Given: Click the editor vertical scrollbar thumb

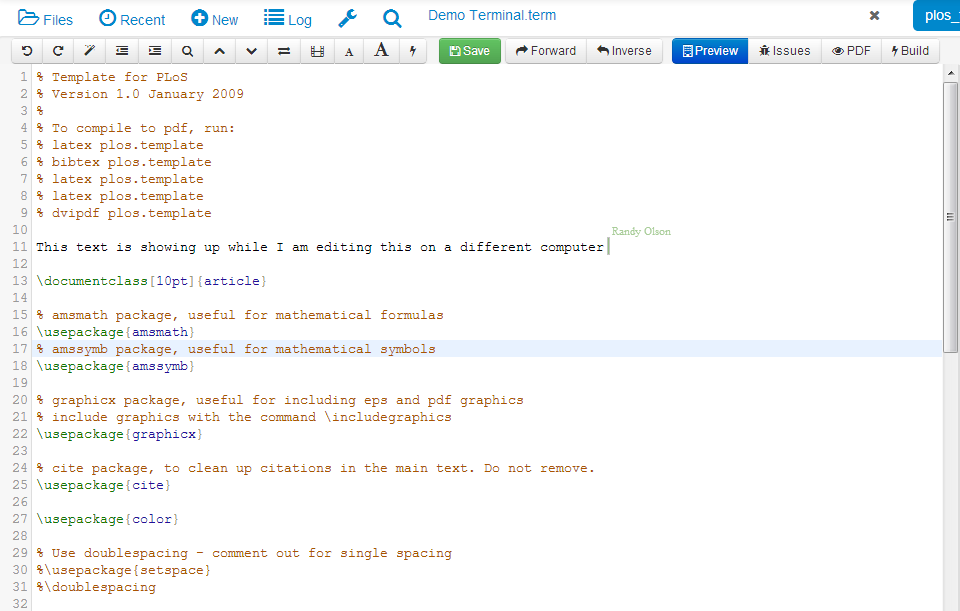Looking at the screenshot, I should click(950, 216).
